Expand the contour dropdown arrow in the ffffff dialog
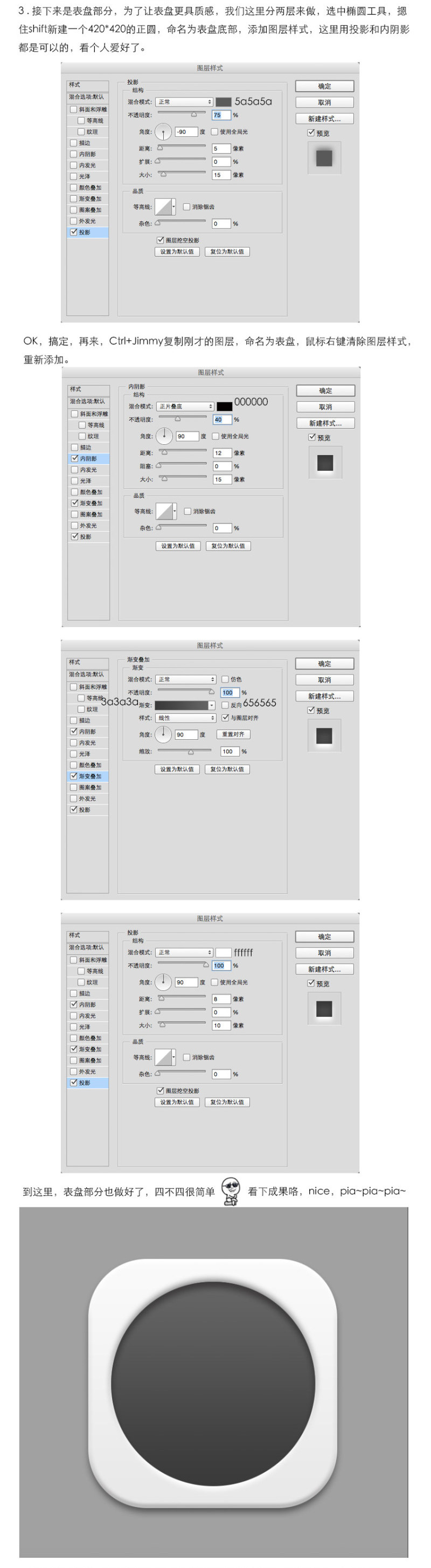431x1568 pixels. click(174, 1057)
